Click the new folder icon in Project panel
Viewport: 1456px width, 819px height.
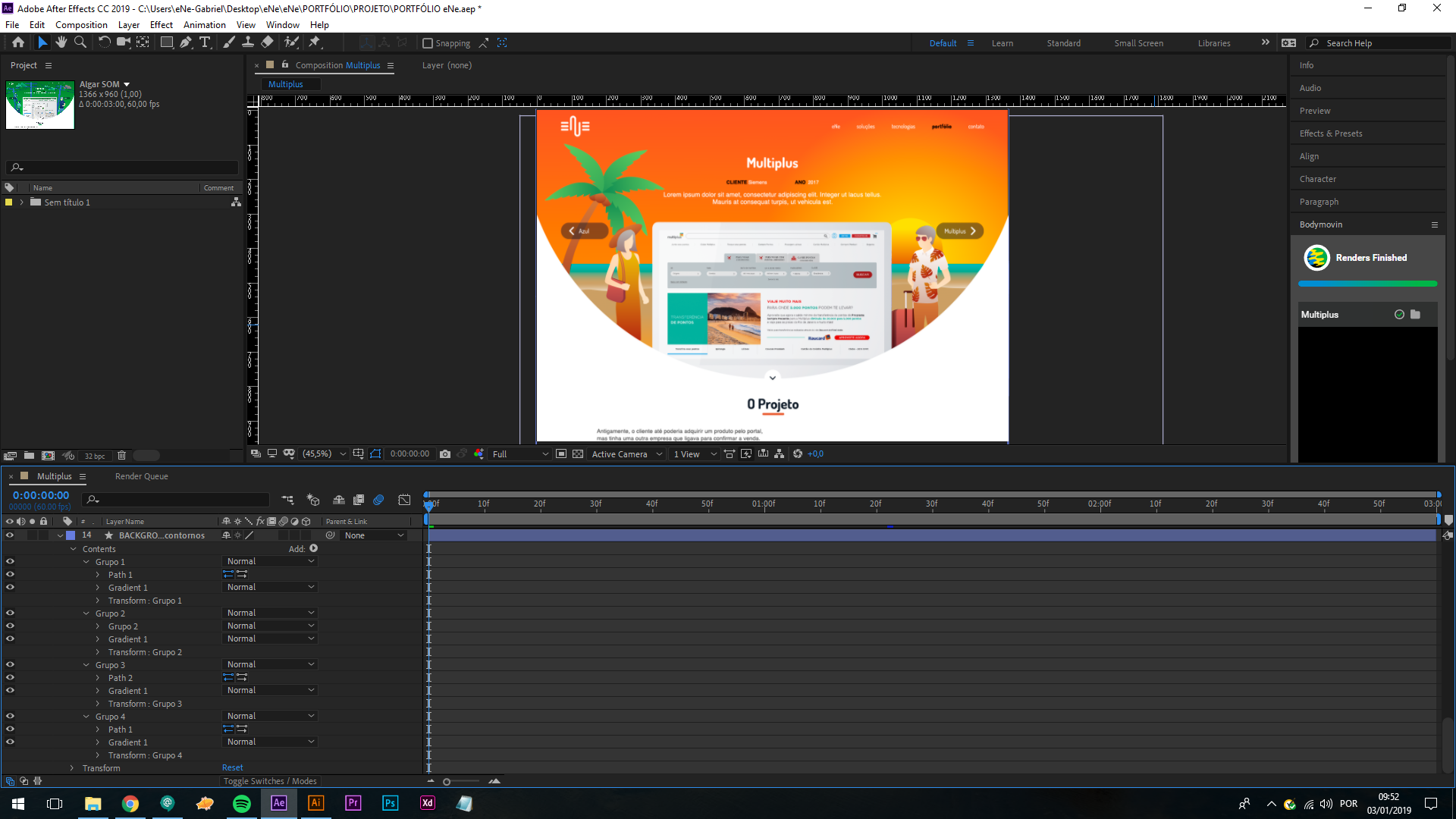(x=29, y=456)
